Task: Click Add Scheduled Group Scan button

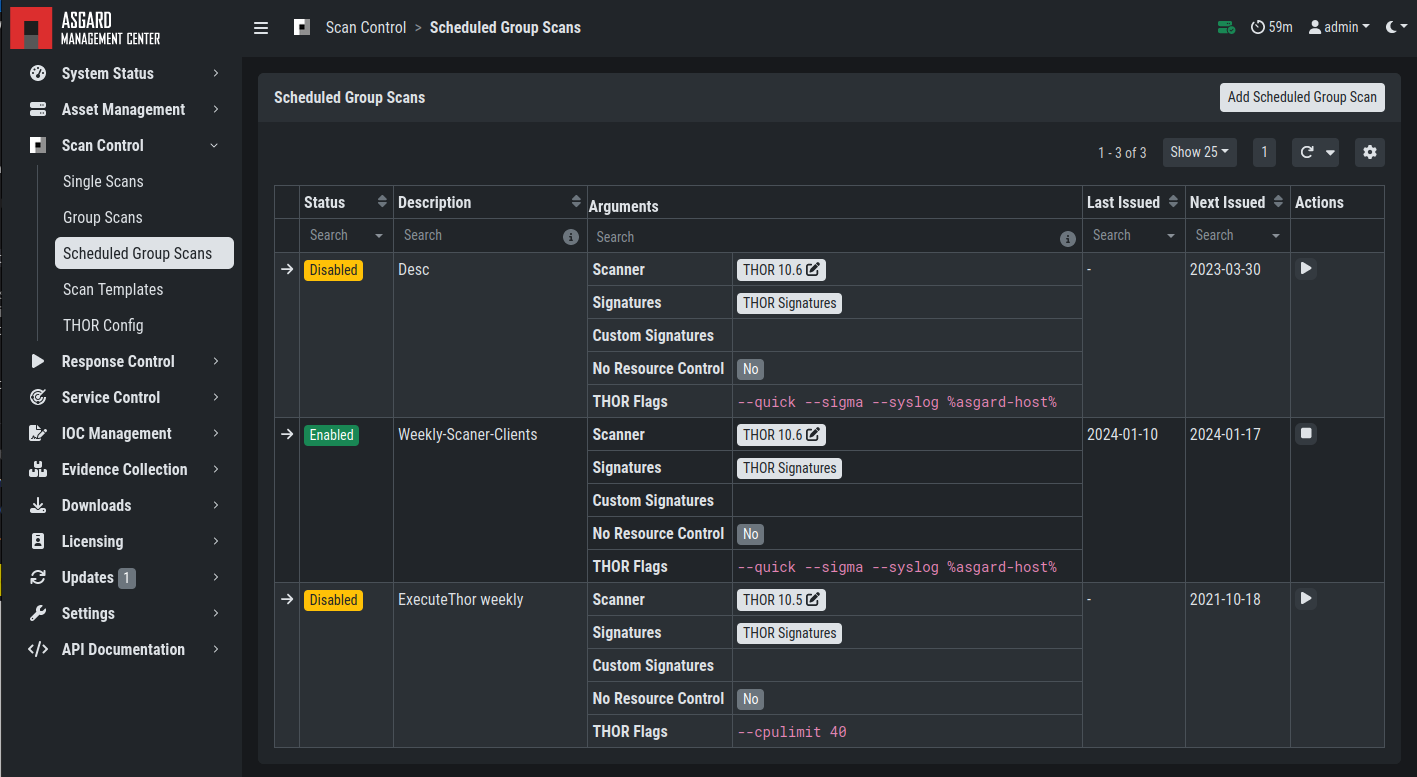Action: pos(1302,97)
